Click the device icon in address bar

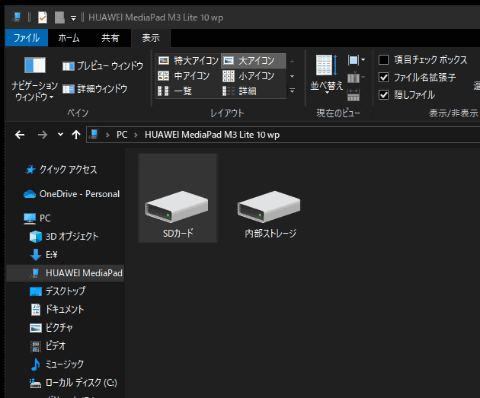click(x=94, y=134)
